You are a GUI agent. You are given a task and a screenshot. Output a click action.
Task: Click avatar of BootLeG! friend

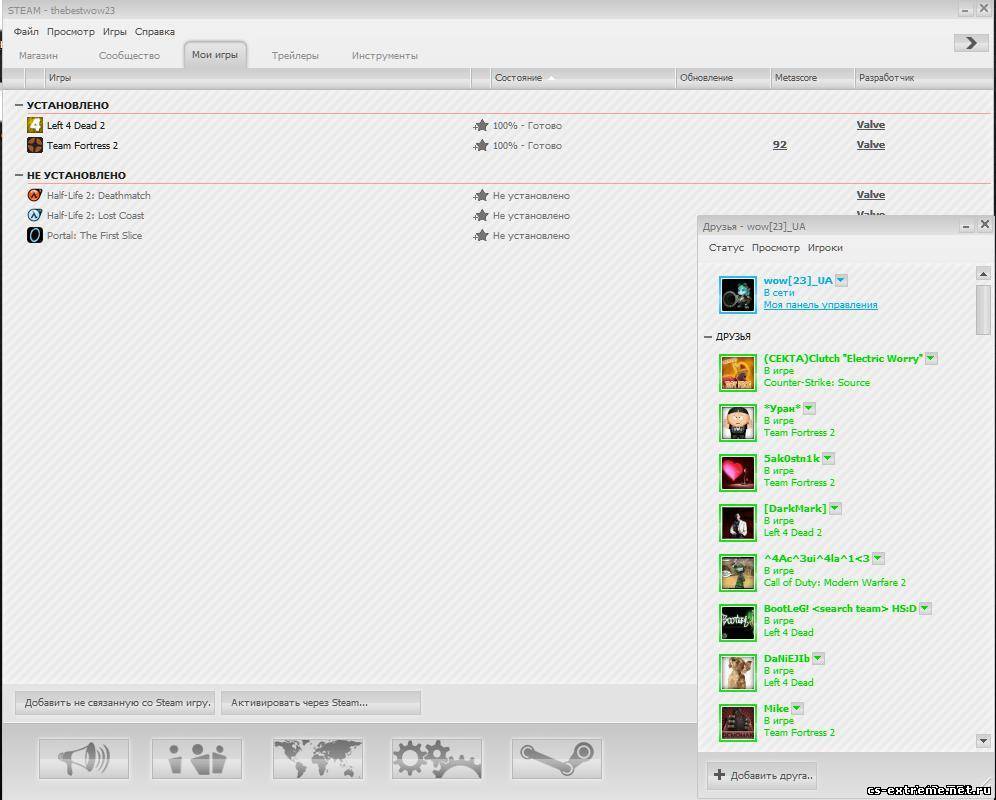[x=737, y=623]
